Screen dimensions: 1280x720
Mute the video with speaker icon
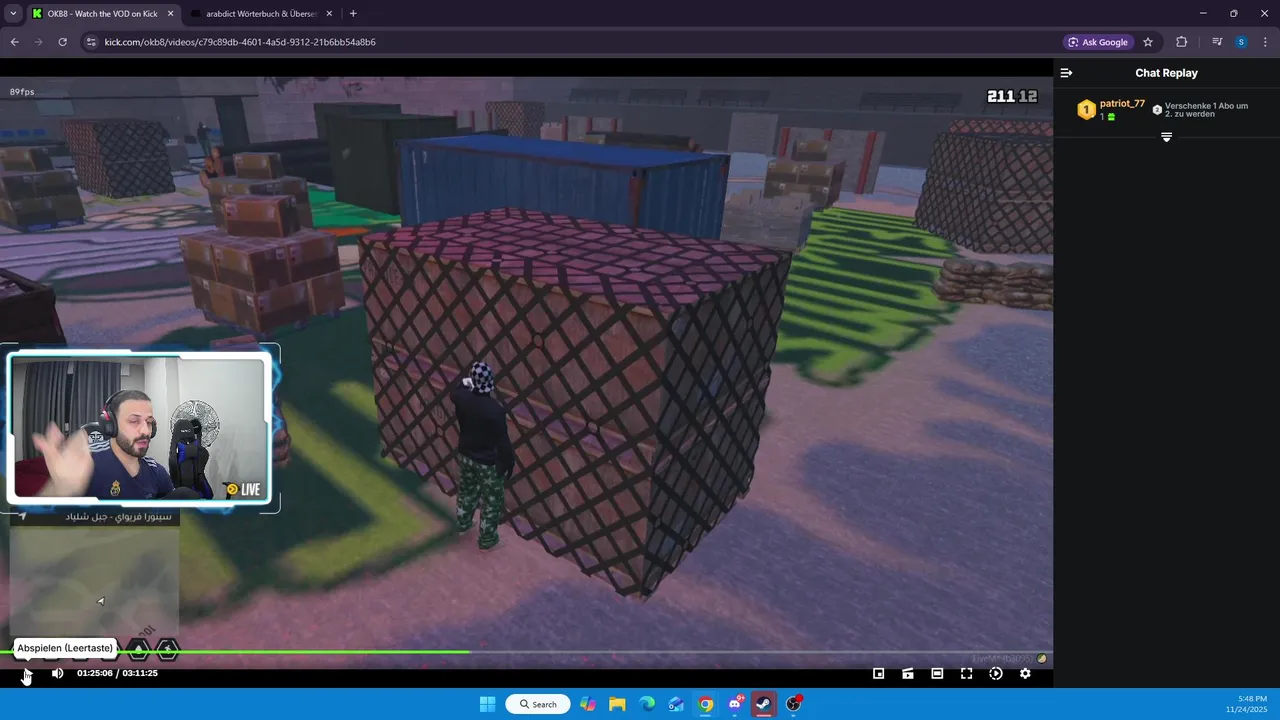[57, 673]
